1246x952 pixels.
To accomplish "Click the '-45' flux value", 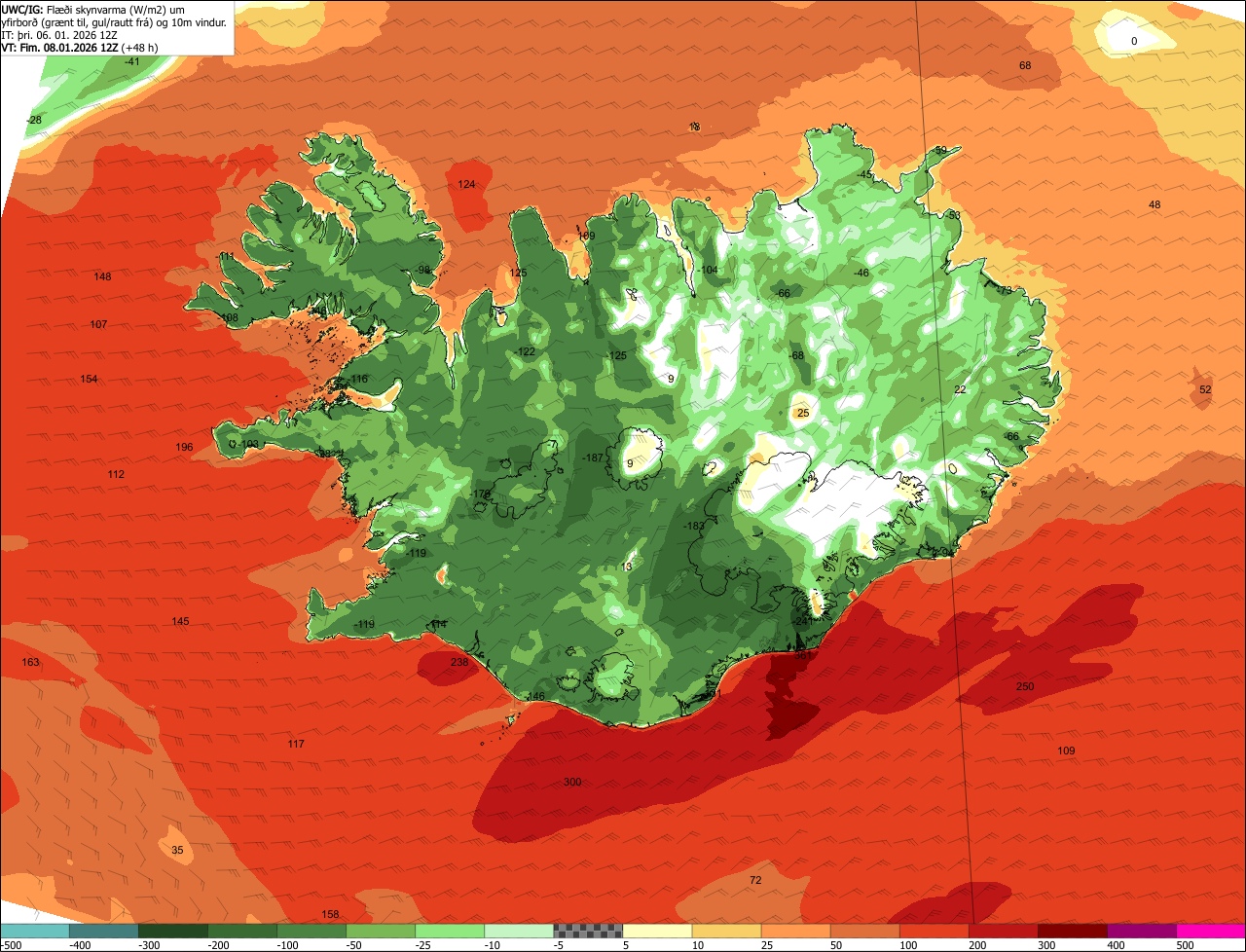I will 864,174.
